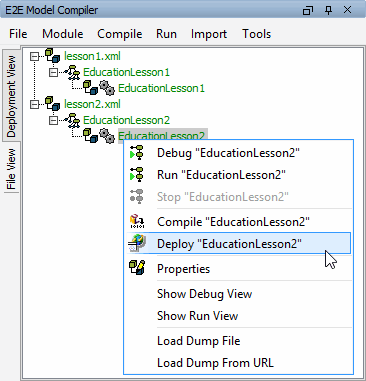Select the highlighted EducationLesson2 service leaf
The width and height of the screenshot is (366, 381).
point(163,135)
